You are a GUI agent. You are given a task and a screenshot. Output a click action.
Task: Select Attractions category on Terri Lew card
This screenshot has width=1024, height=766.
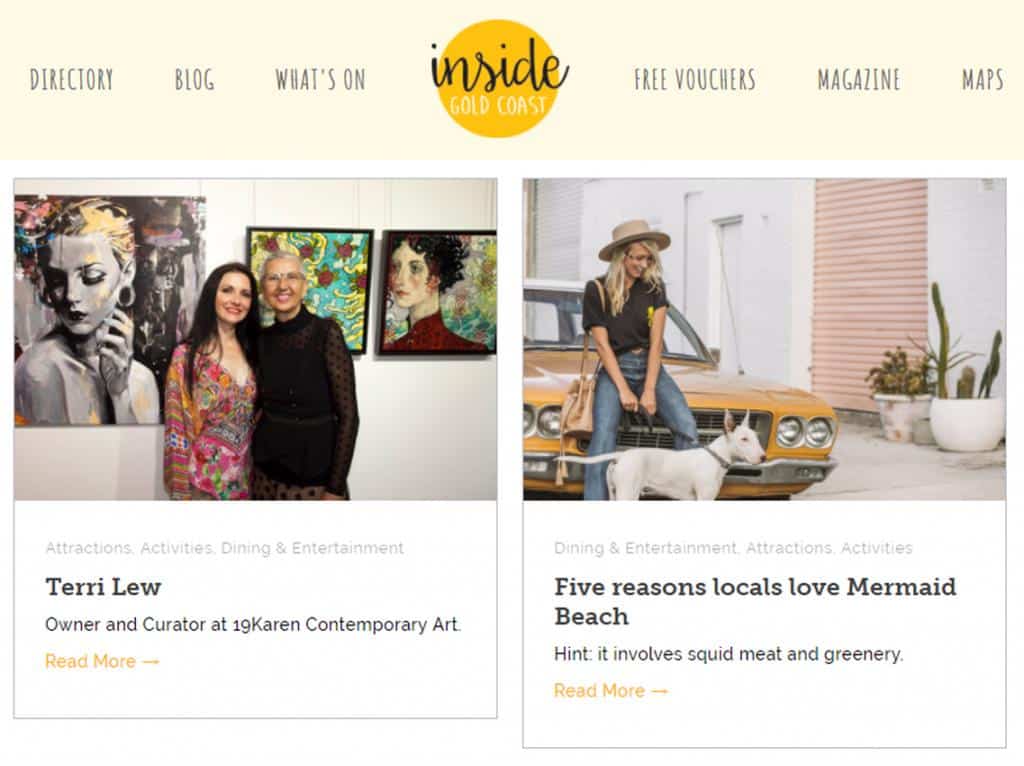coord(88,548)
